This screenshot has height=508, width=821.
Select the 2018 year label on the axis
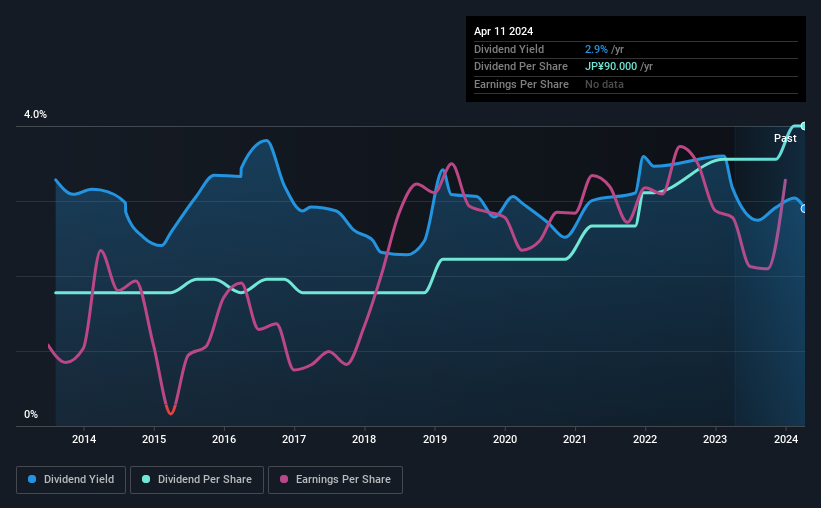point(364,439)
